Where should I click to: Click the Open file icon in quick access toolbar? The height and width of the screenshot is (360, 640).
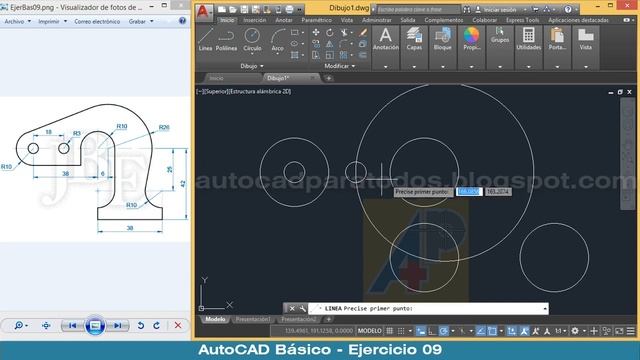233,9
